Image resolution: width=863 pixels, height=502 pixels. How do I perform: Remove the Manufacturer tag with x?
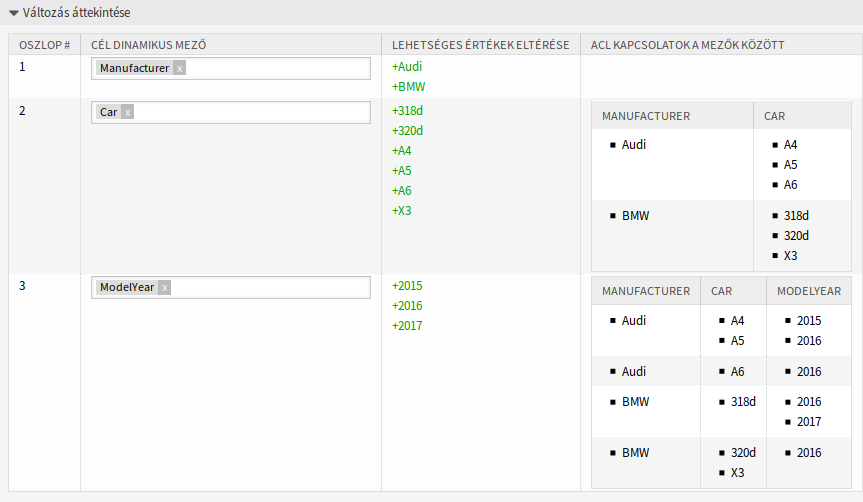(179, 68)
